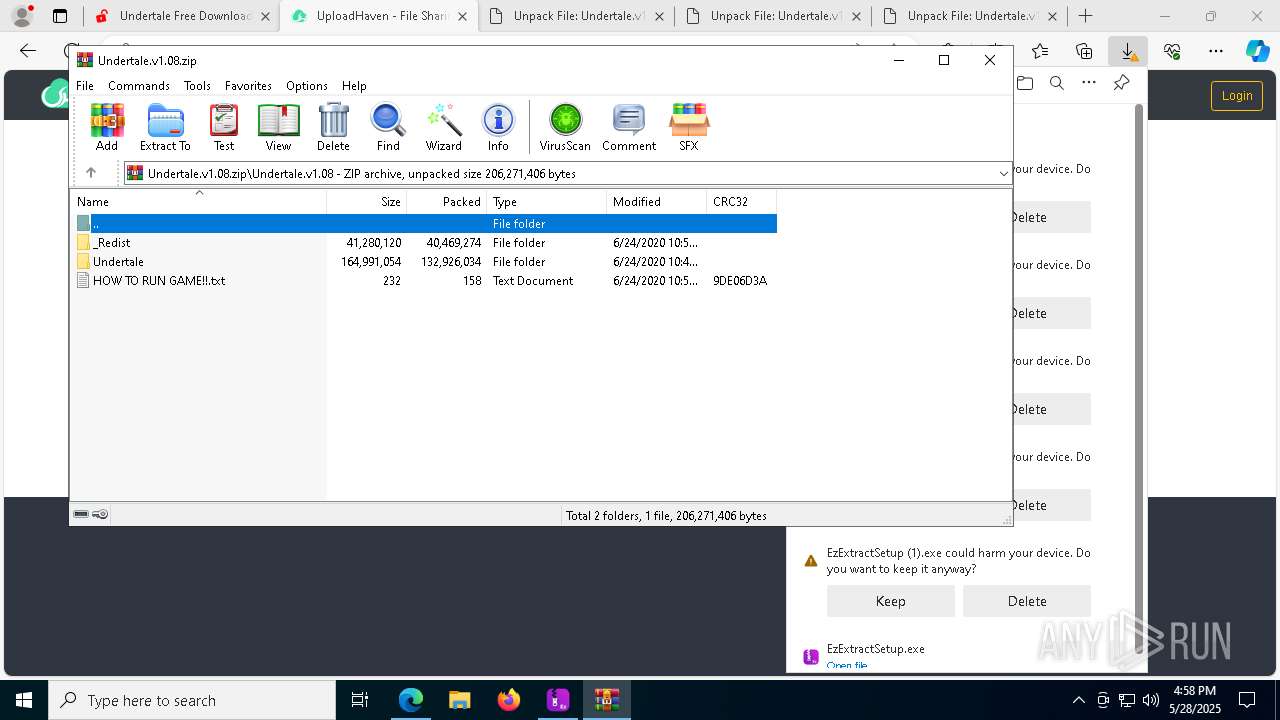Screen dimensions: 1280x720
Task: Sort the list by Name column
Action: click(198, 201)
